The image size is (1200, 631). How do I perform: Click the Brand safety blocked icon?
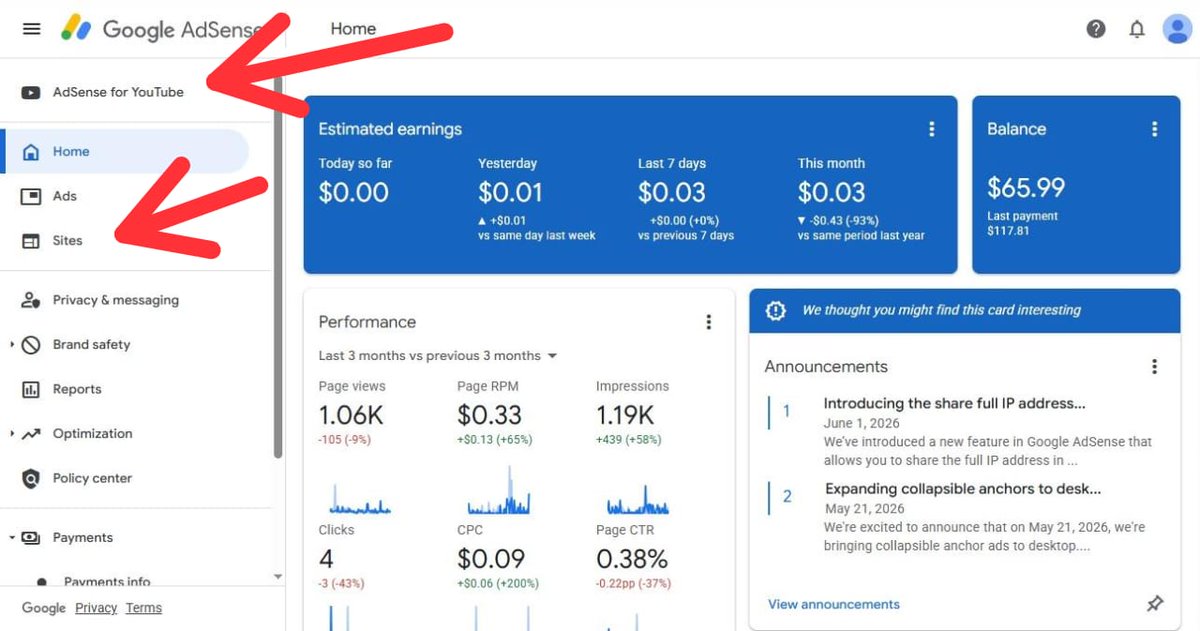coord(31,344)
